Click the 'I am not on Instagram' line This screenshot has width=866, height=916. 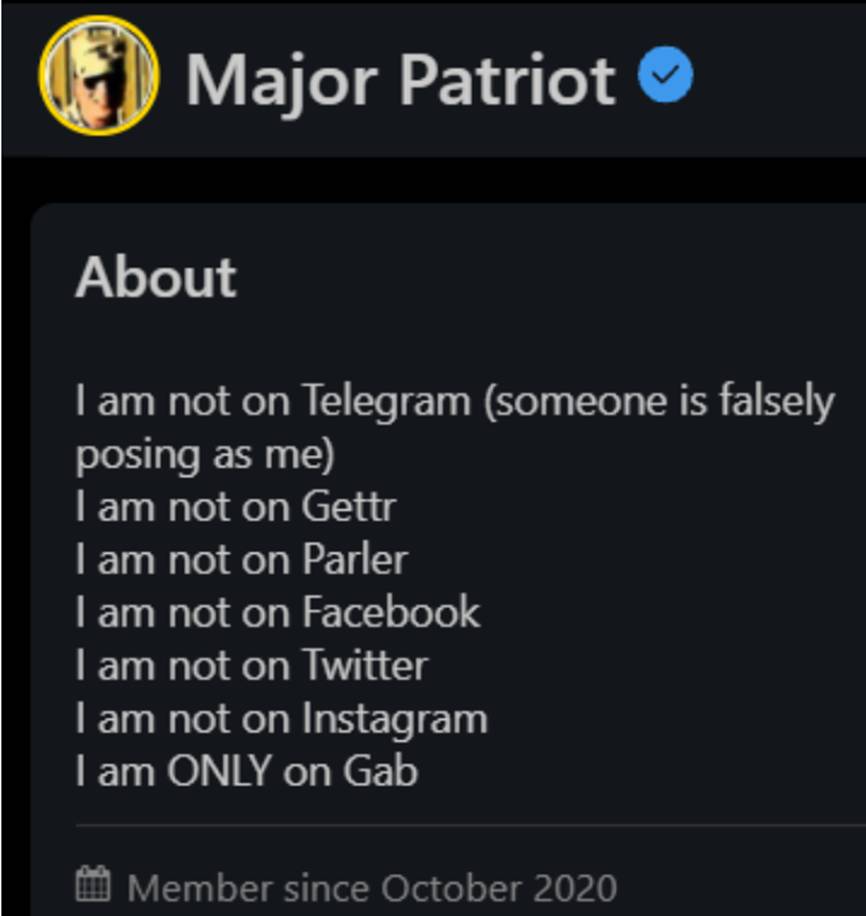click(281, 719)
